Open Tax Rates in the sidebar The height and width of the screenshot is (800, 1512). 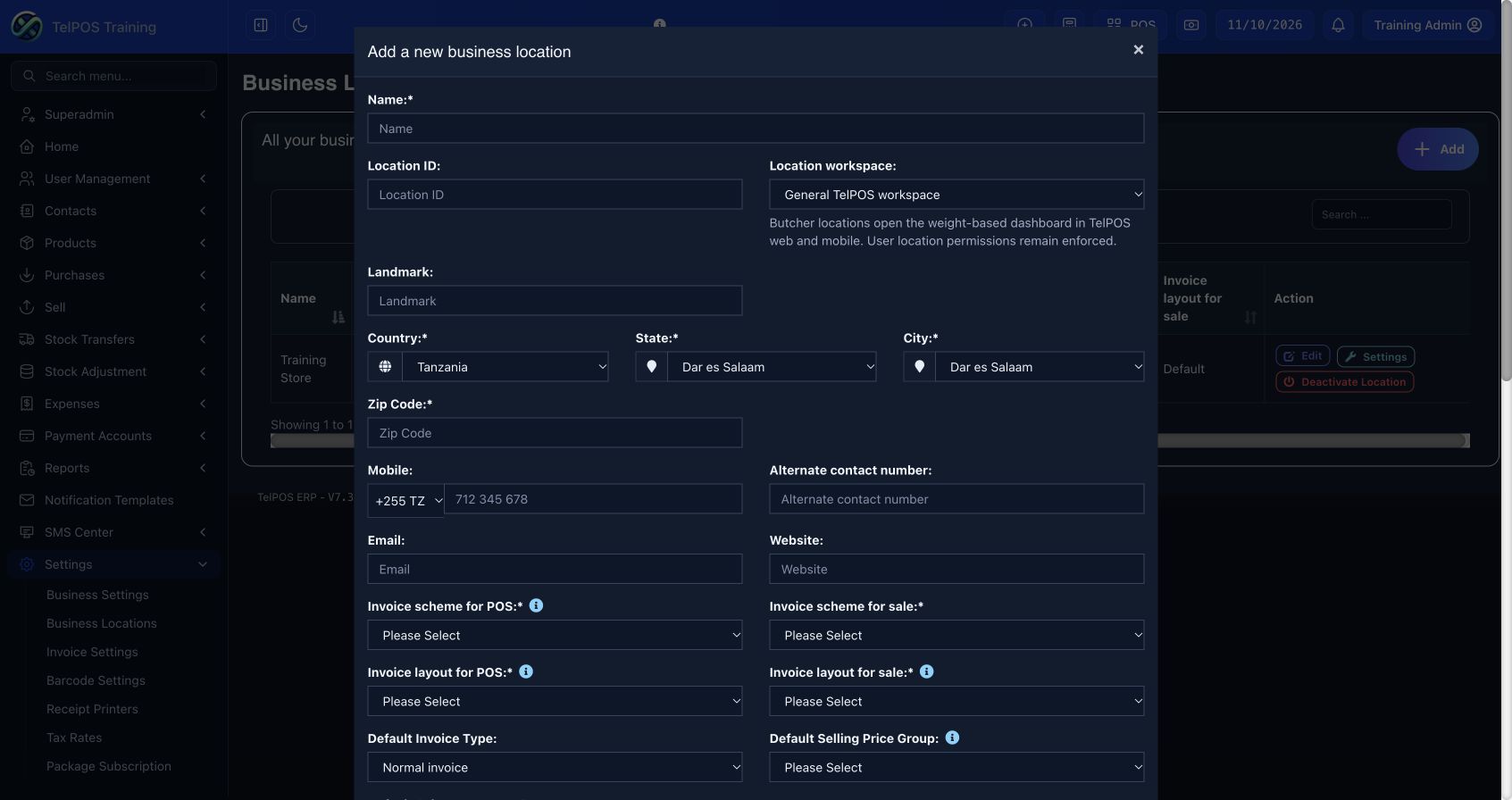74,737
